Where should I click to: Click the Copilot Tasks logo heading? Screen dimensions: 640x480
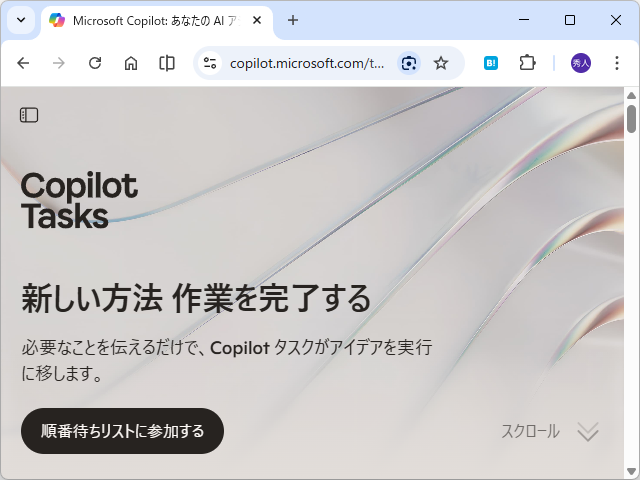coord(79,200)
